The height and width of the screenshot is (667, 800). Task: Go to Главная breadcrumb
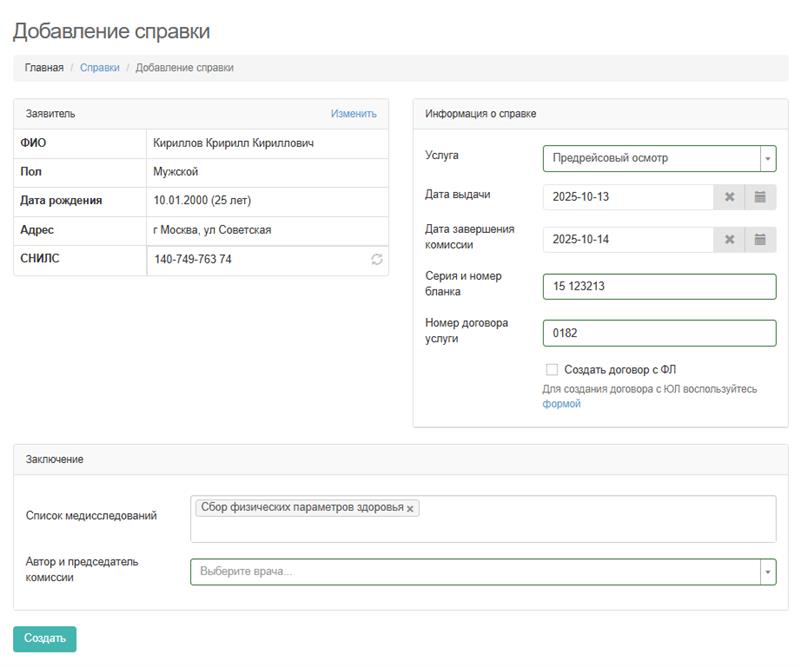[44, 68]
